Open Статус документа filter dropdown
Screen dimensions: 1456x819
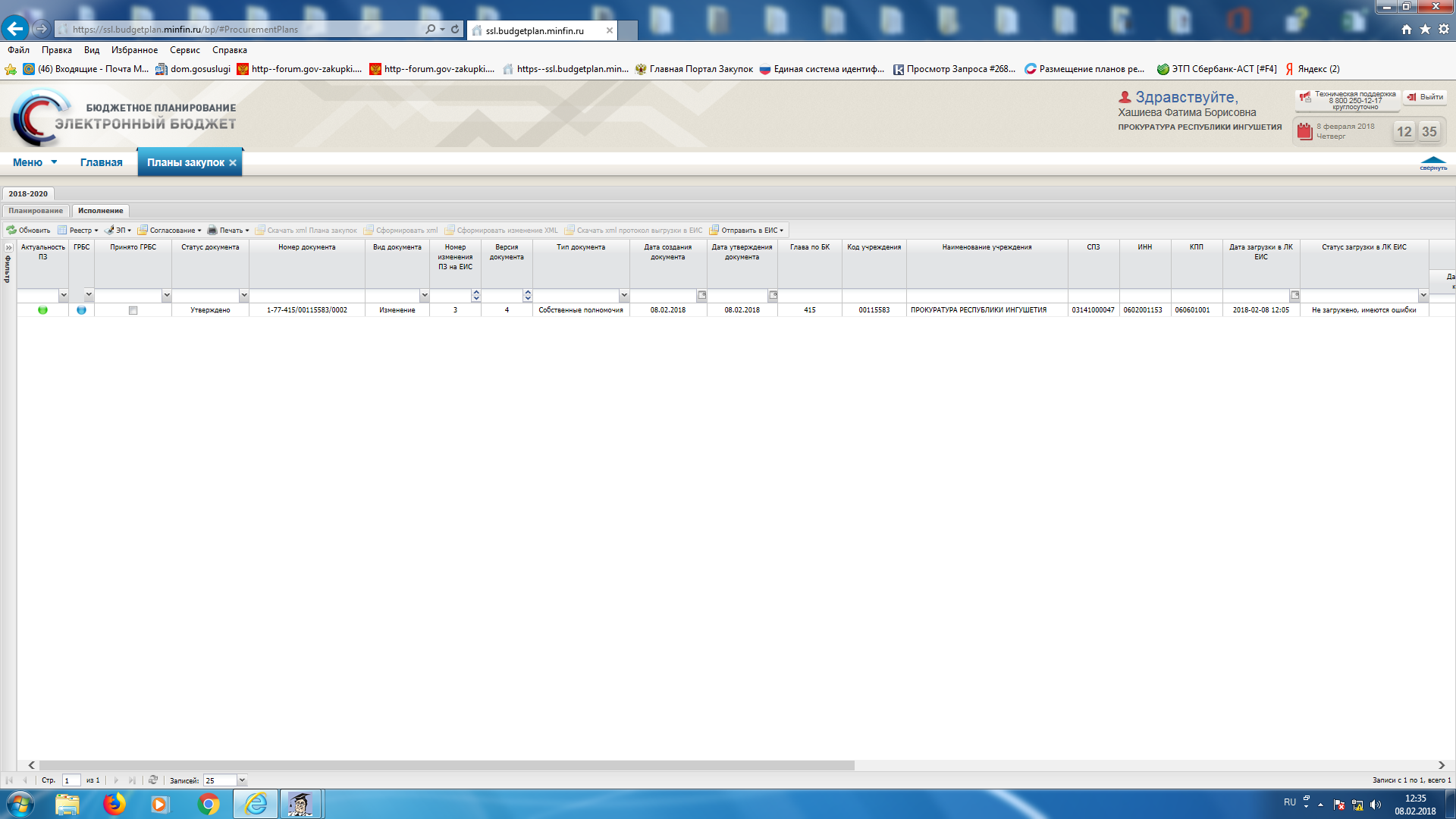[x=243, y=295]
